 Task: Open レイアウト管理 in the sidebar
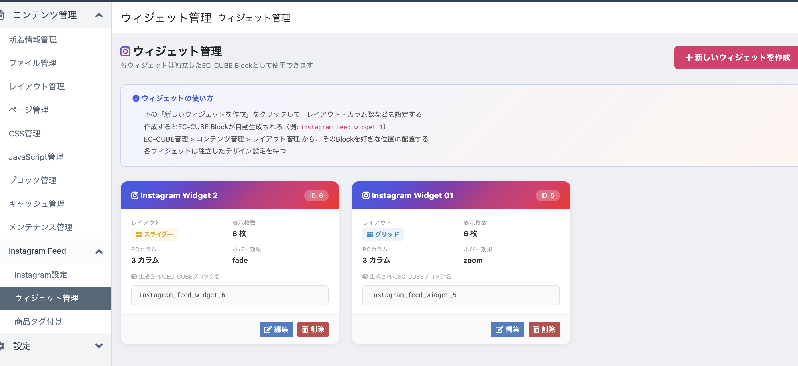(x=37, y=87)
